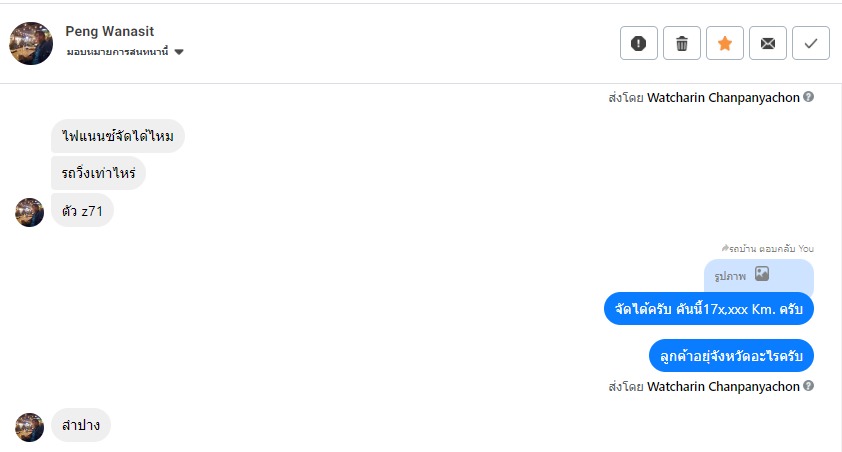Click help icon beside top Watcharin Chanpanyachon

808,97
